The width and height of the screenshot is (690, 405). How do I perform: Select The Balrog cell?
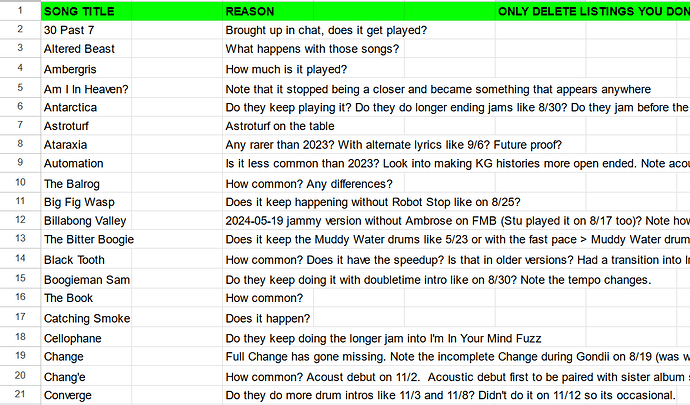(x=86, y=183)
